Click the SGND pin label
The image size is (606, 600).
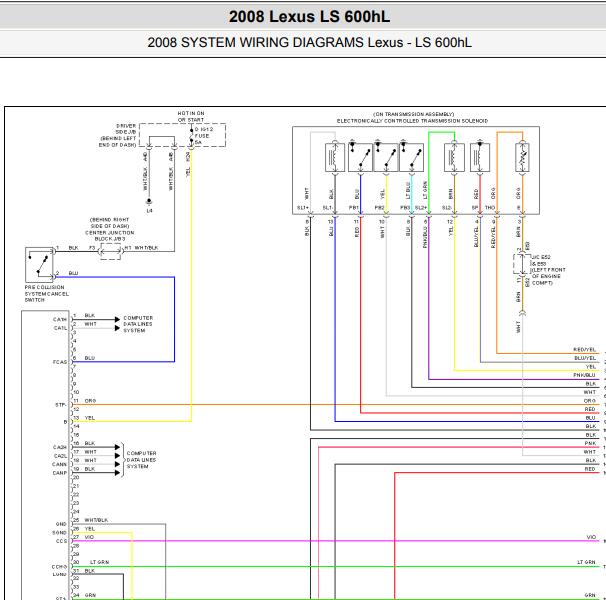(60, 532)
